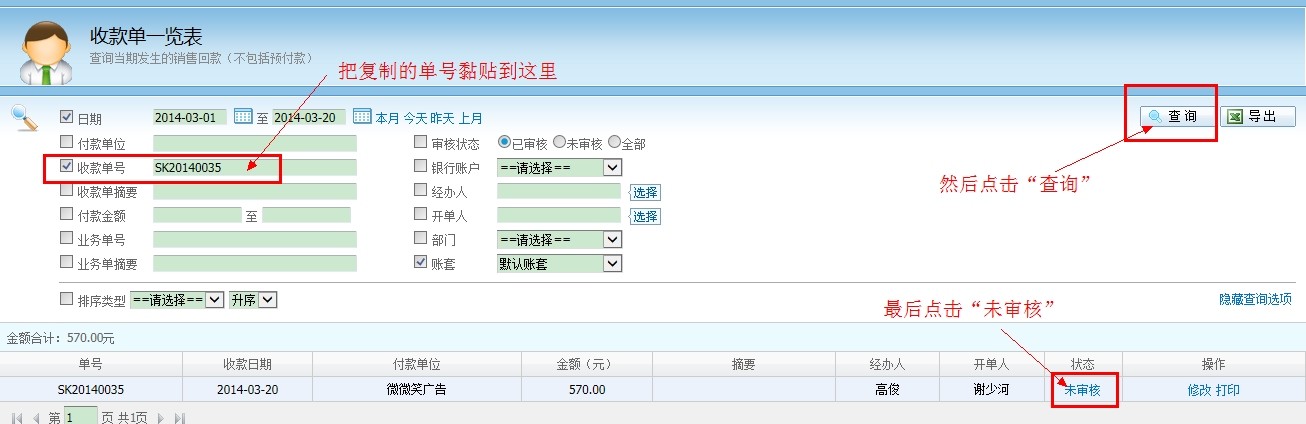Select the 全部 audit status radio option
Viewport: 1306px width, 424px height.
(x=614, y=143)
